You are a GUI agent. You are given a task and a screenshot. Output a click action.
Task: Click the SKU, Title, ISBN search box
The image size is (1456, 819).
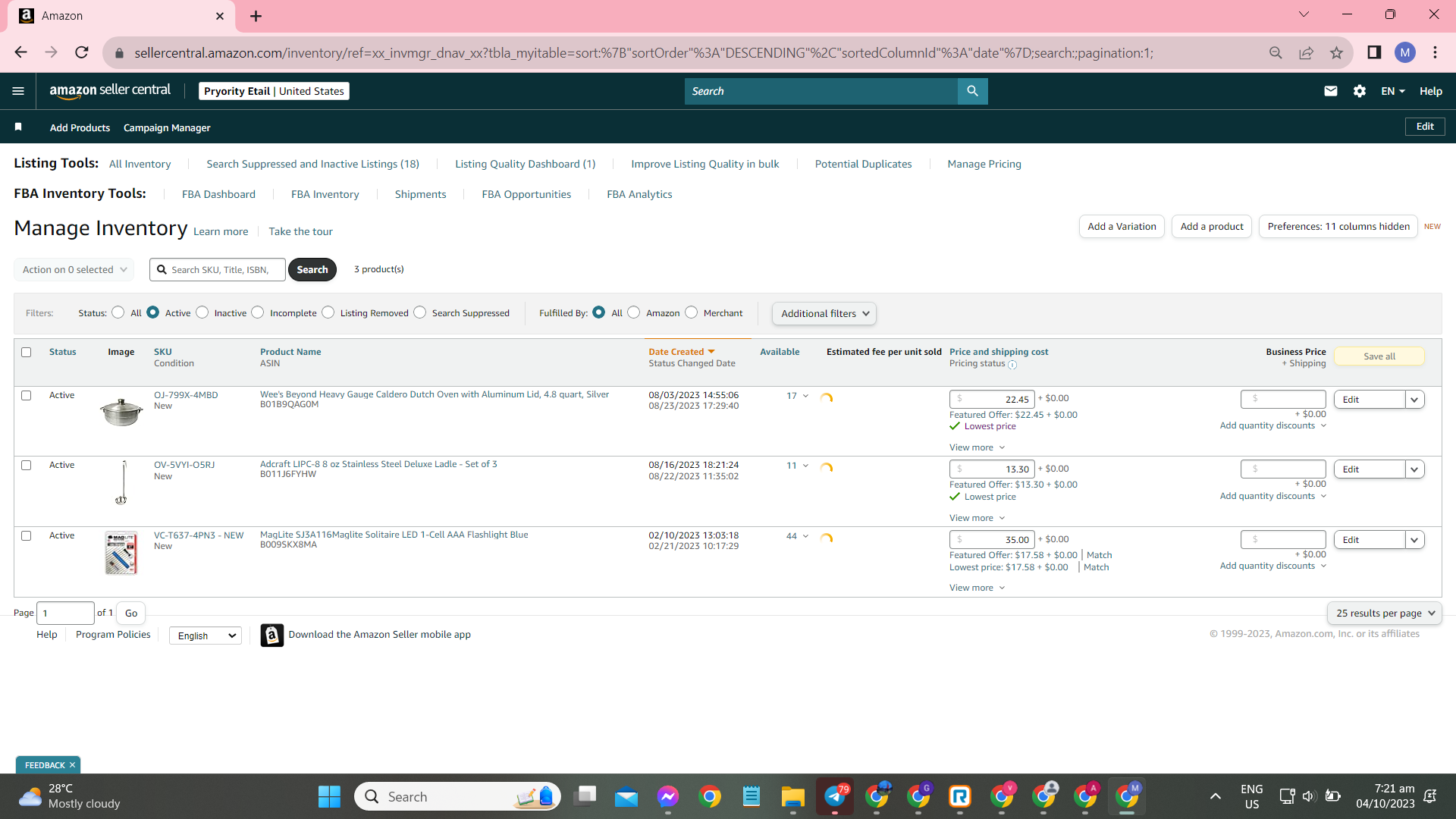(218, 269)
